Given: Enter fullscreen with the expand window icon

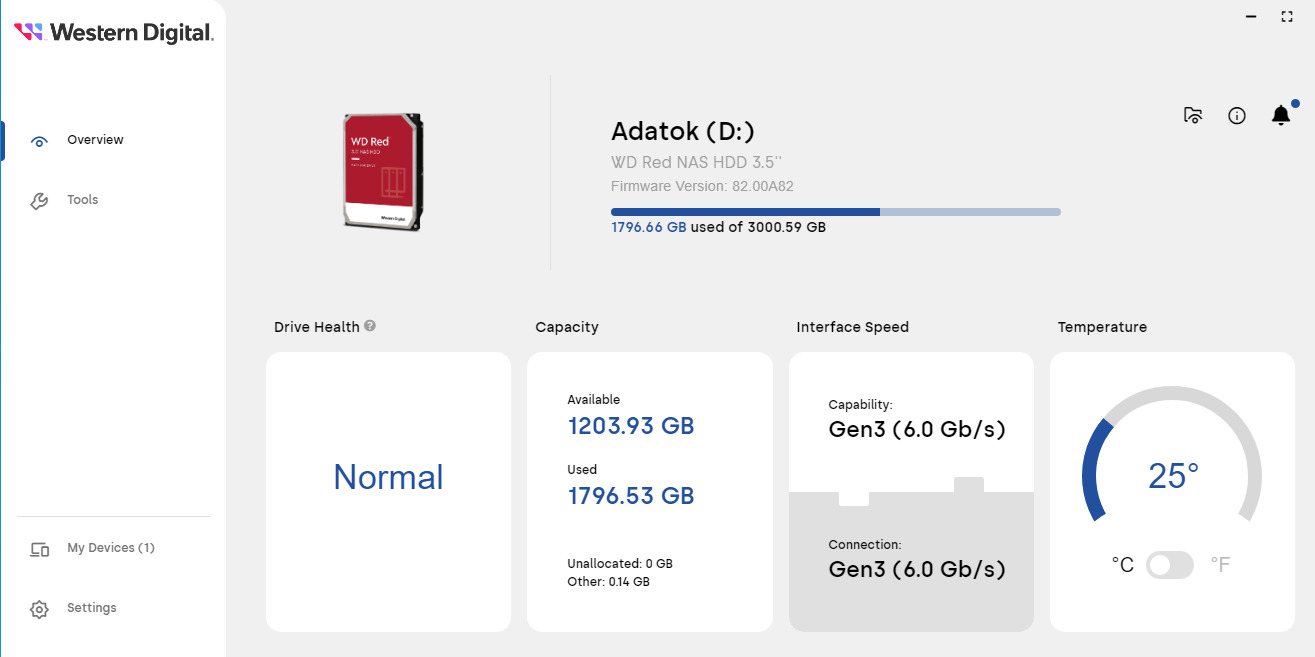Looking at the screenshot, I should (1287, 17).
